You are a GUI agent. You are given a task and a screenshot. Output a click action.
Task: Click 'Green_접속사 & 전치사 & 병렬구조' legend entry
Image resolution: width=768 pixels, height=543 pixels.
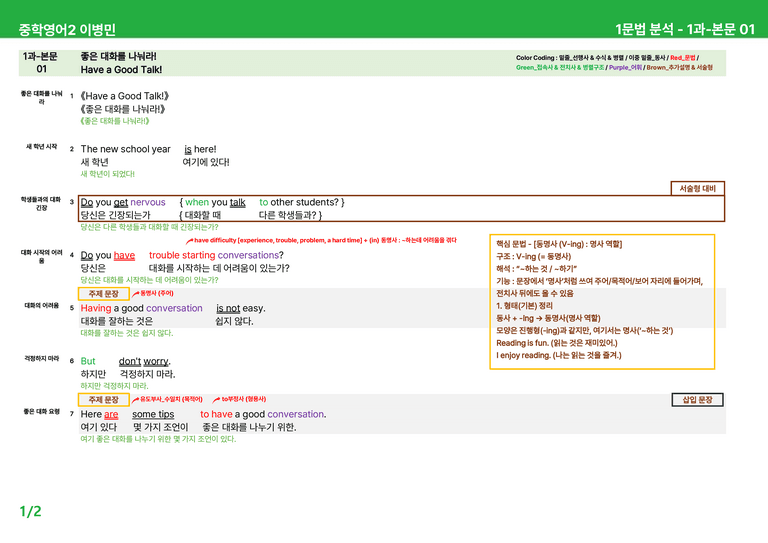coord(560,68)
